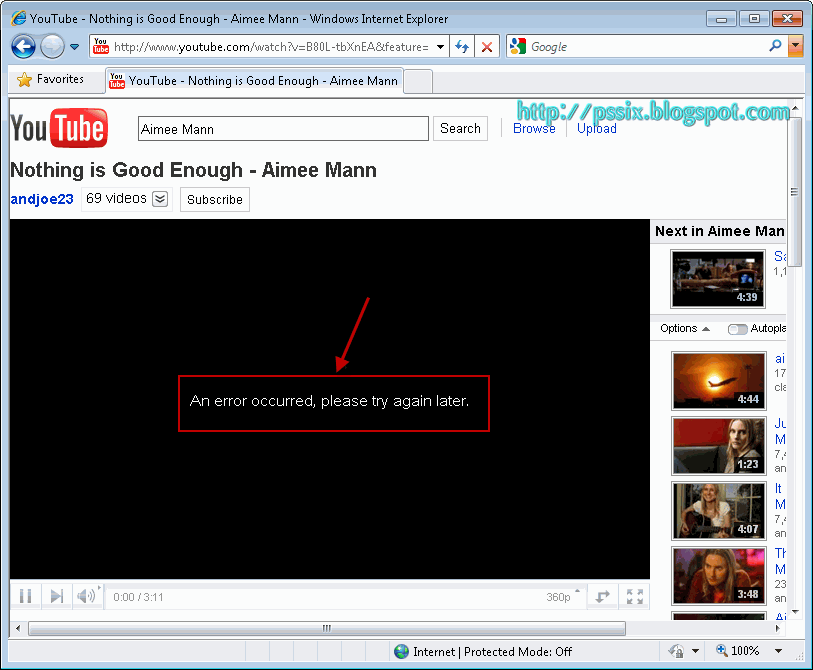Open the Favorites star button
813x670 pixels.
click(51, 79)
